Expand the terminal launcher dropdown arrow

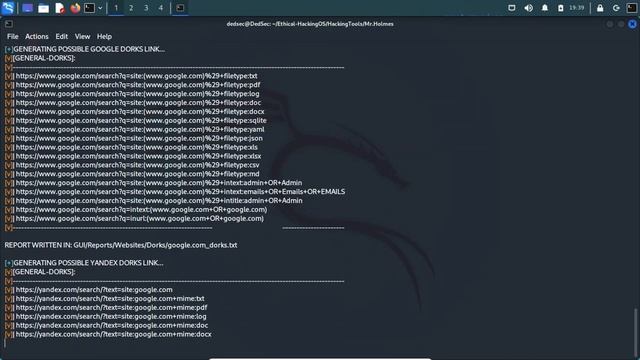tap(100, 8)
